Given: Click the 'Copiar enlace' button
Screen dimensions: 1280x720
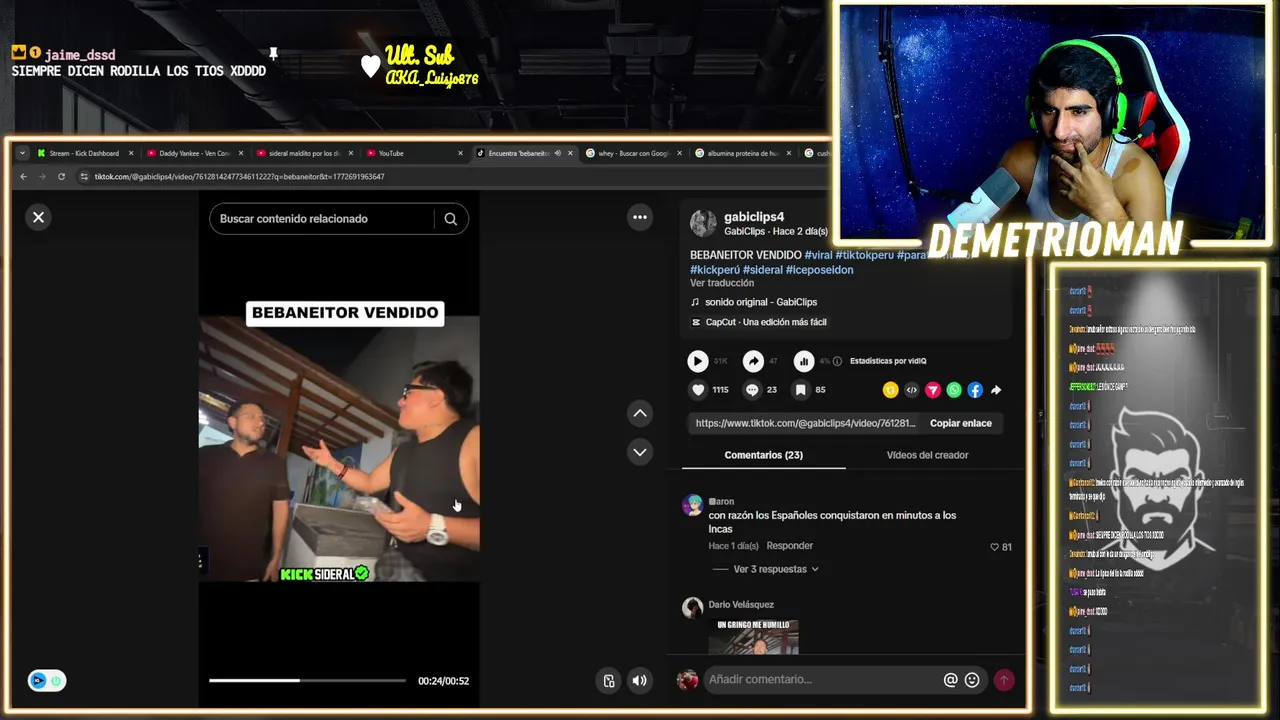Looking at the screenshot, I should click(x=961, y=423).
